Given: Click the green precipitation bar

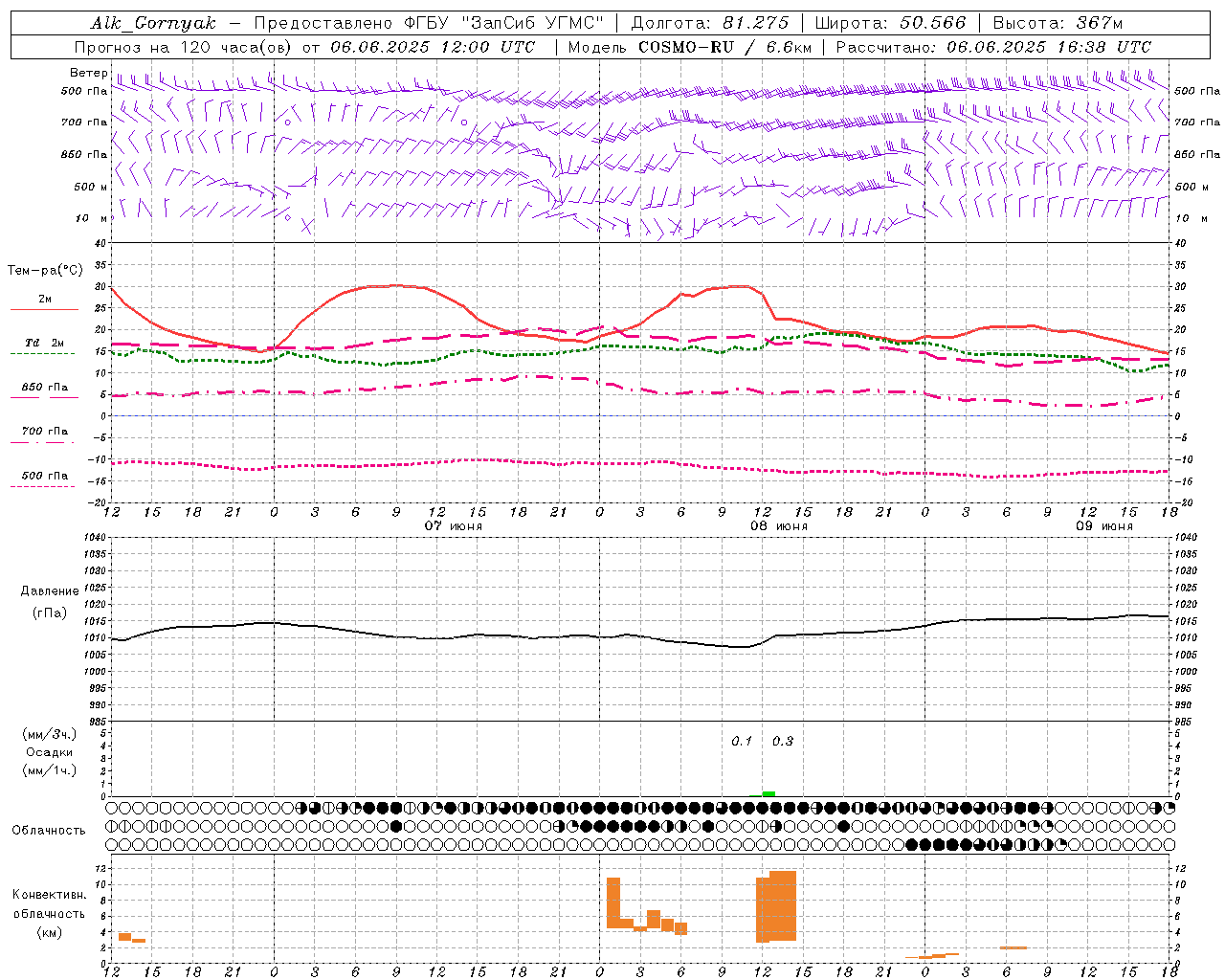Looking at the screenshot, I should [768, 793].
